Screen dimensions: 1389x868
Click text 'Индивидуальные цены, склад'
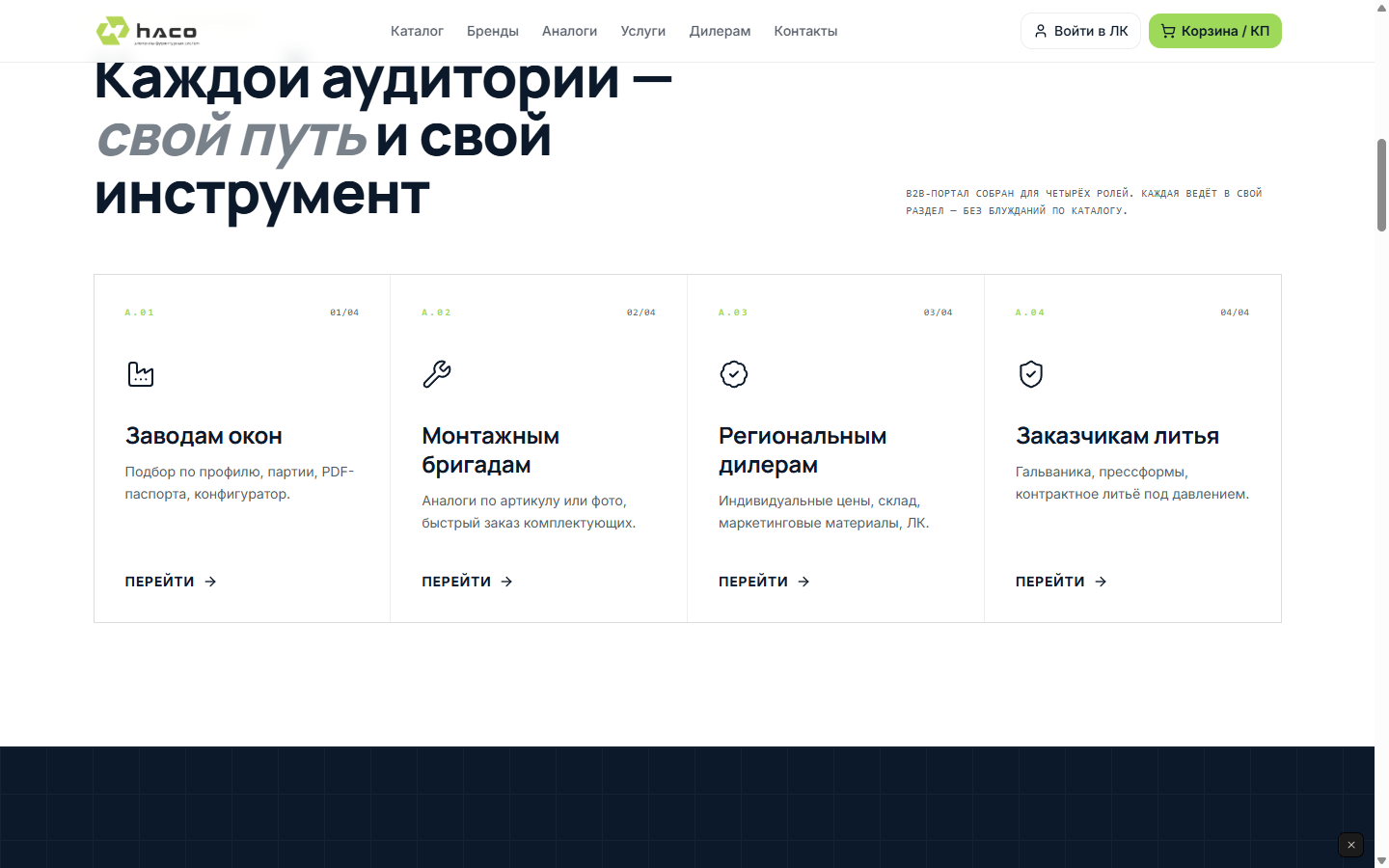819,501
